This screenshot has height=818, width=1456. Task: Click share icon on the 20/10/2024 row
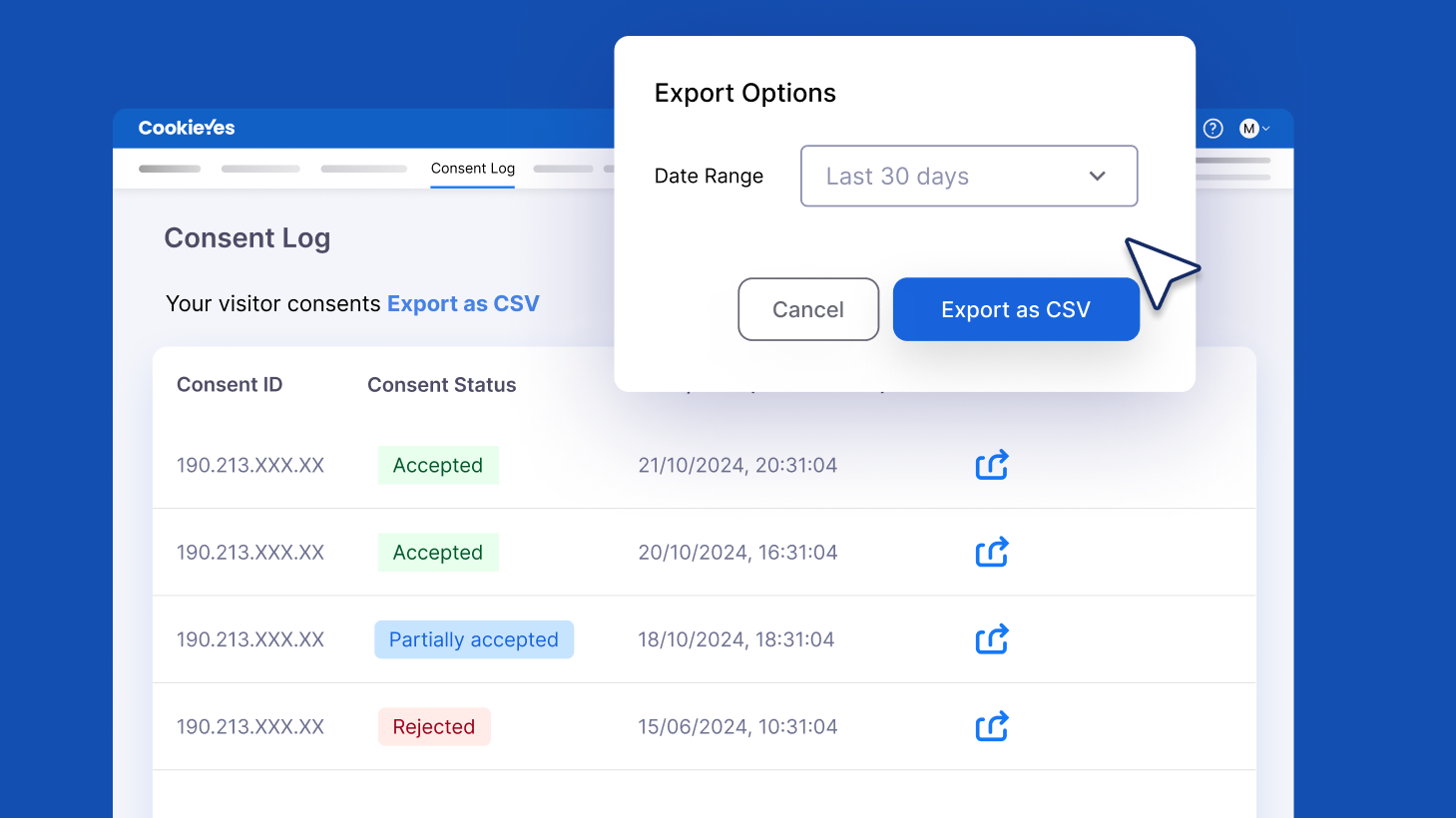pos(991,552)
